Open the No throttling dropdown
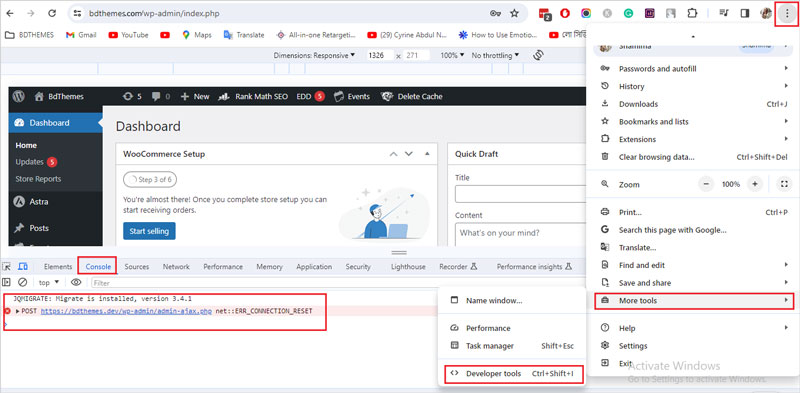This screenshot has width=800, height=393. coord(495,55)
